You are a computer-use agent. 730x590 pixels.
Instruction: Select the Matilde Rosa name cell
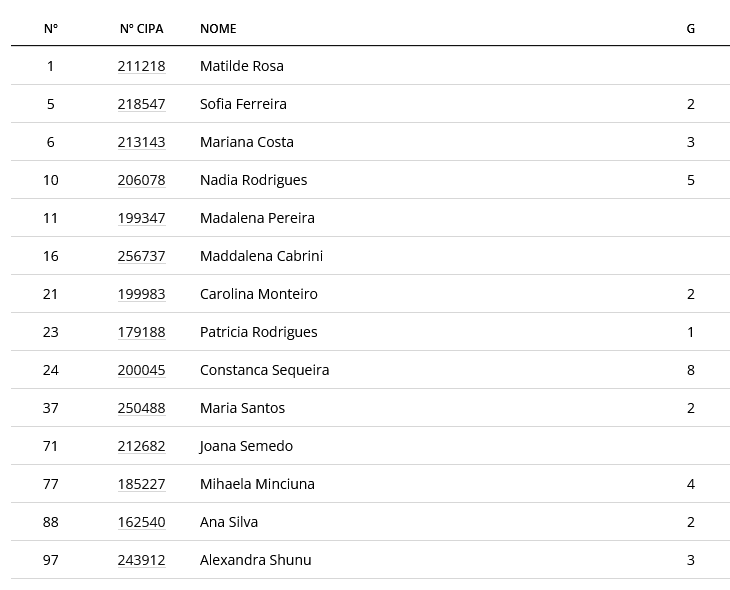(242, 66)
